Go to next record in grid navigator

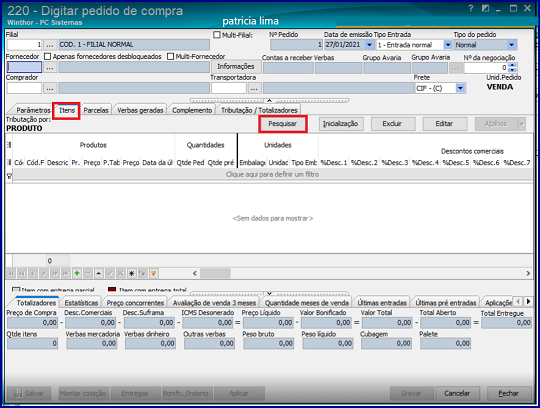[44, 274]
